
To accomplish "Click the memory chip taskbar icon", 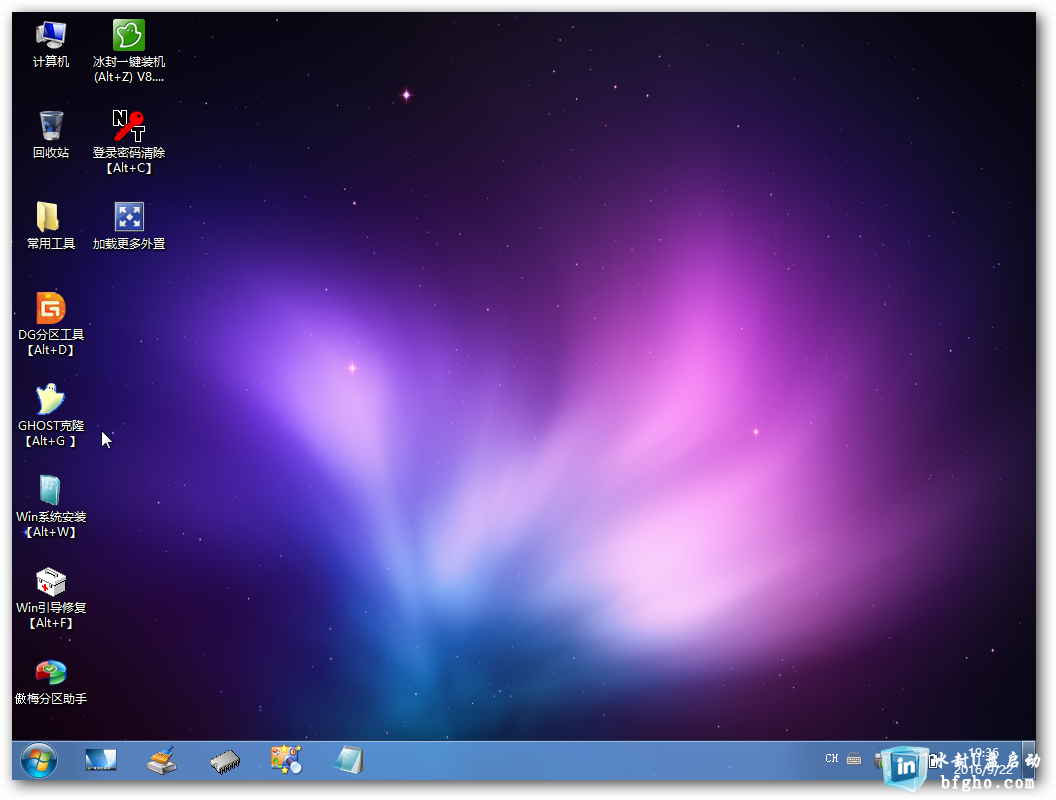I will pos(225,762).
